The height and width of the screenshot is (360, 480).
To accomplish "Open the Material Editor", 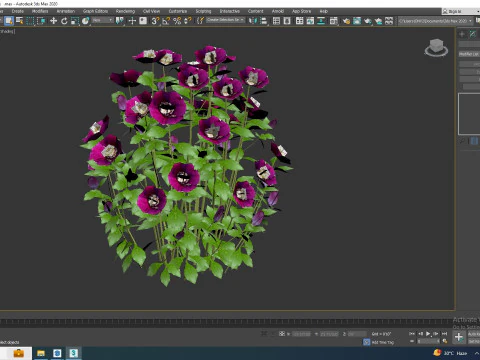I will [x=334, y=21].
